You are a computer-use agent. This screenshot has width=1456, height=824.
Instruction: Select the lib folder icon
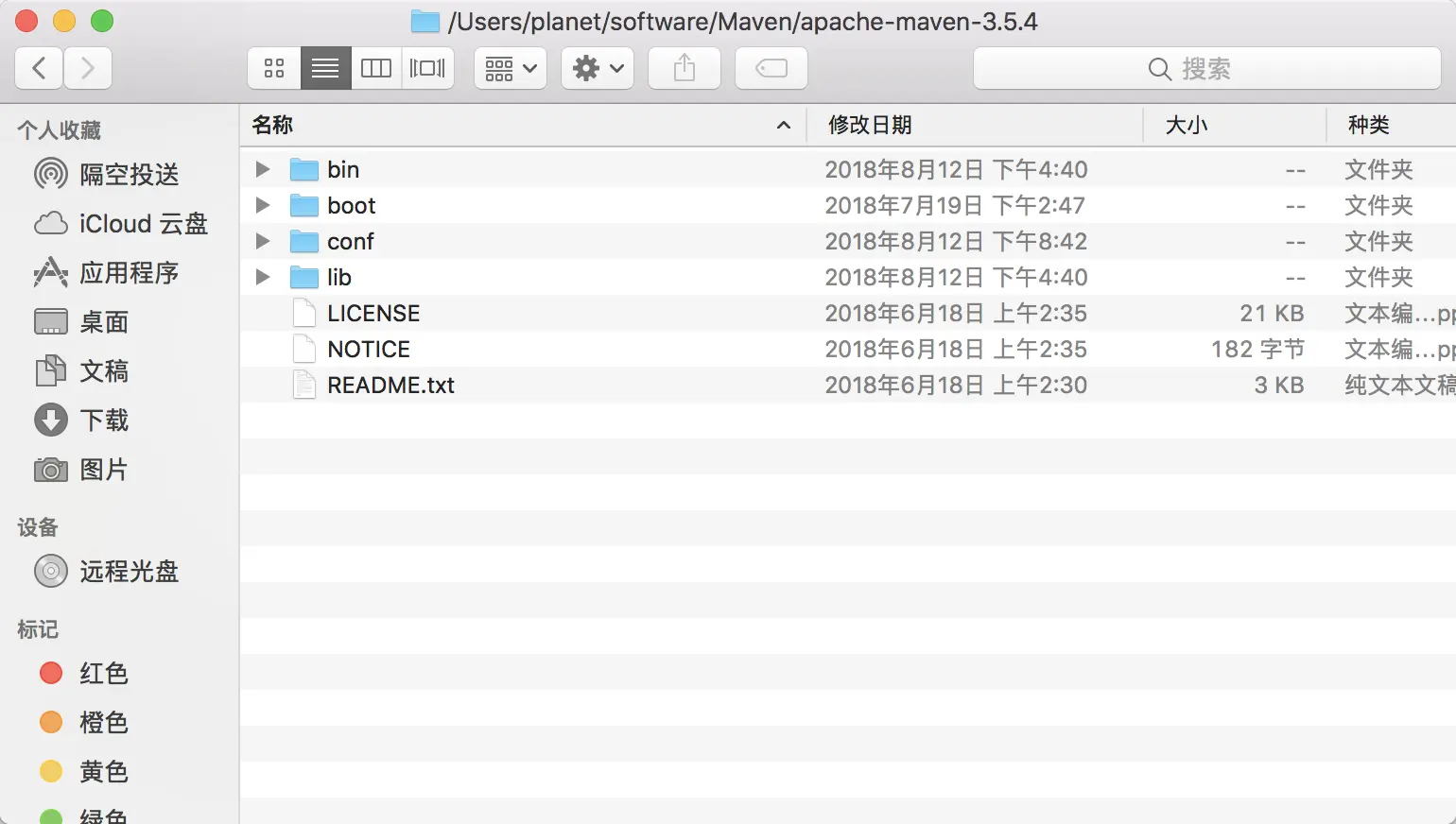(x=303, y=277)
